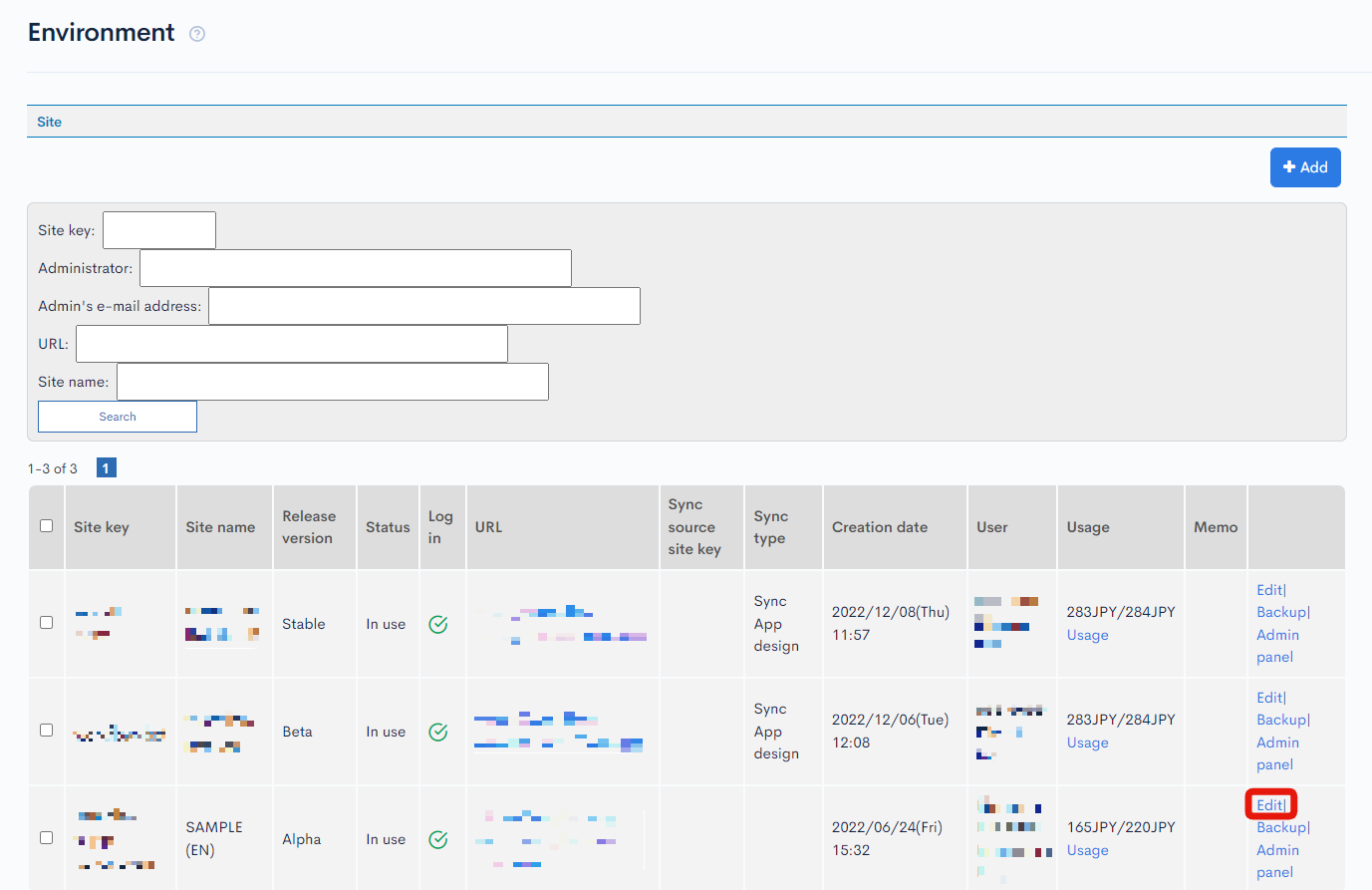Open Backup for the Alpha site
This screenshot has width=1372, height=890.
click(1281, 828)
